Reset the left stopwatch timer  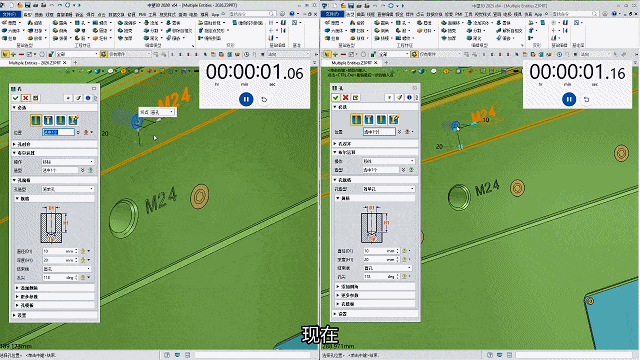click(264, 99)
